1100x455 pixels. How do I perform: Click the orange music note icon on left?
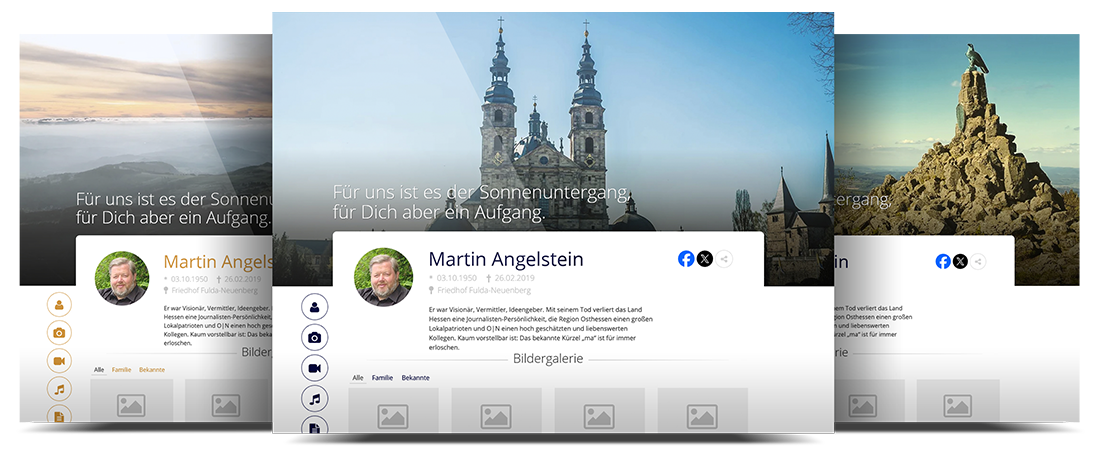[x=60, y=389]
